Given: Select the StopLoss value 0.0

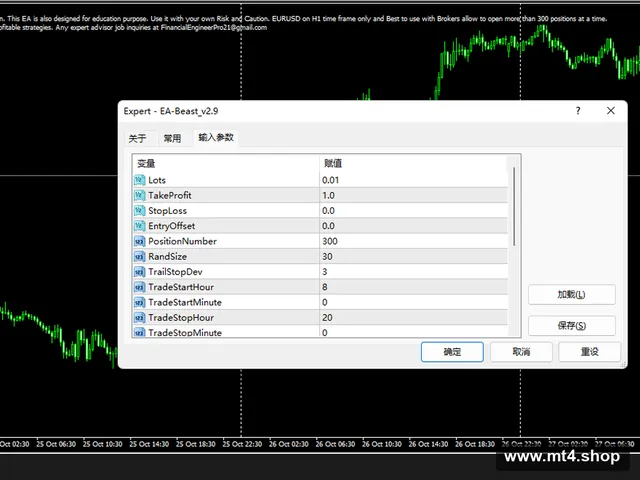Looking at the screenshot, I should (x=329, y=211).
